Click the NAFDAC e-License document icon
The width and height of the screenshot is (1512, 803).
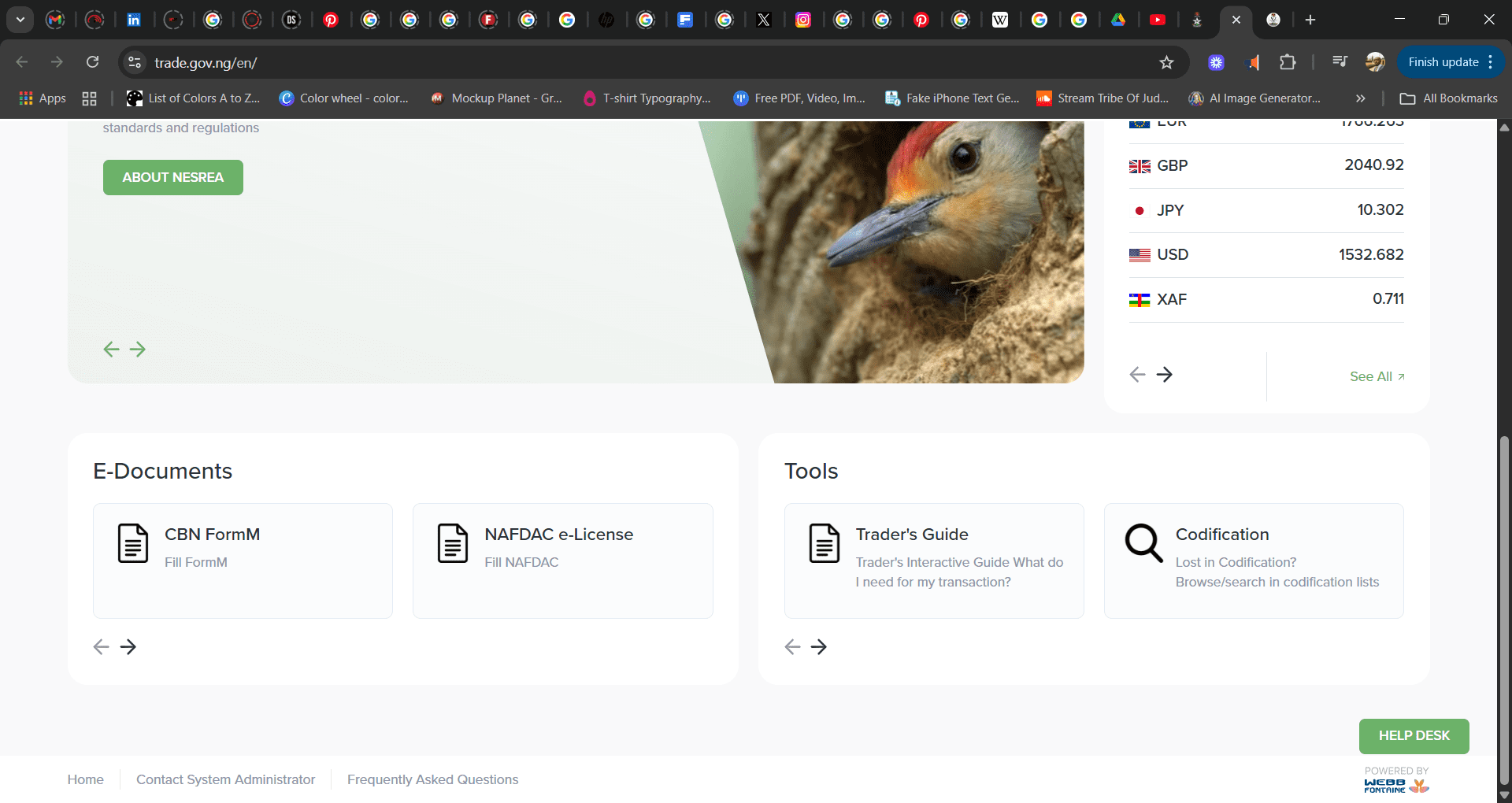click(x=453, y=543)
